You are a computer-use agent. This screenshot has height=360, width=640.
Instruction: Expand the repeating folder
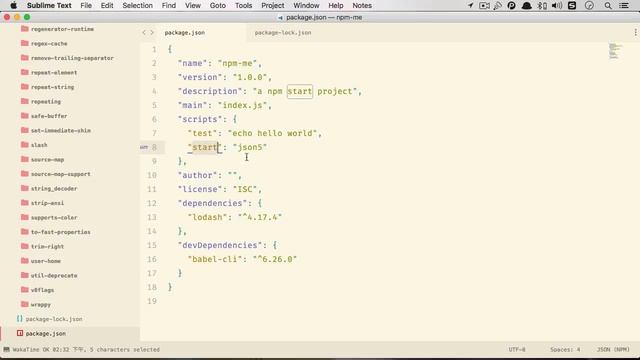(x=46, y=101)
